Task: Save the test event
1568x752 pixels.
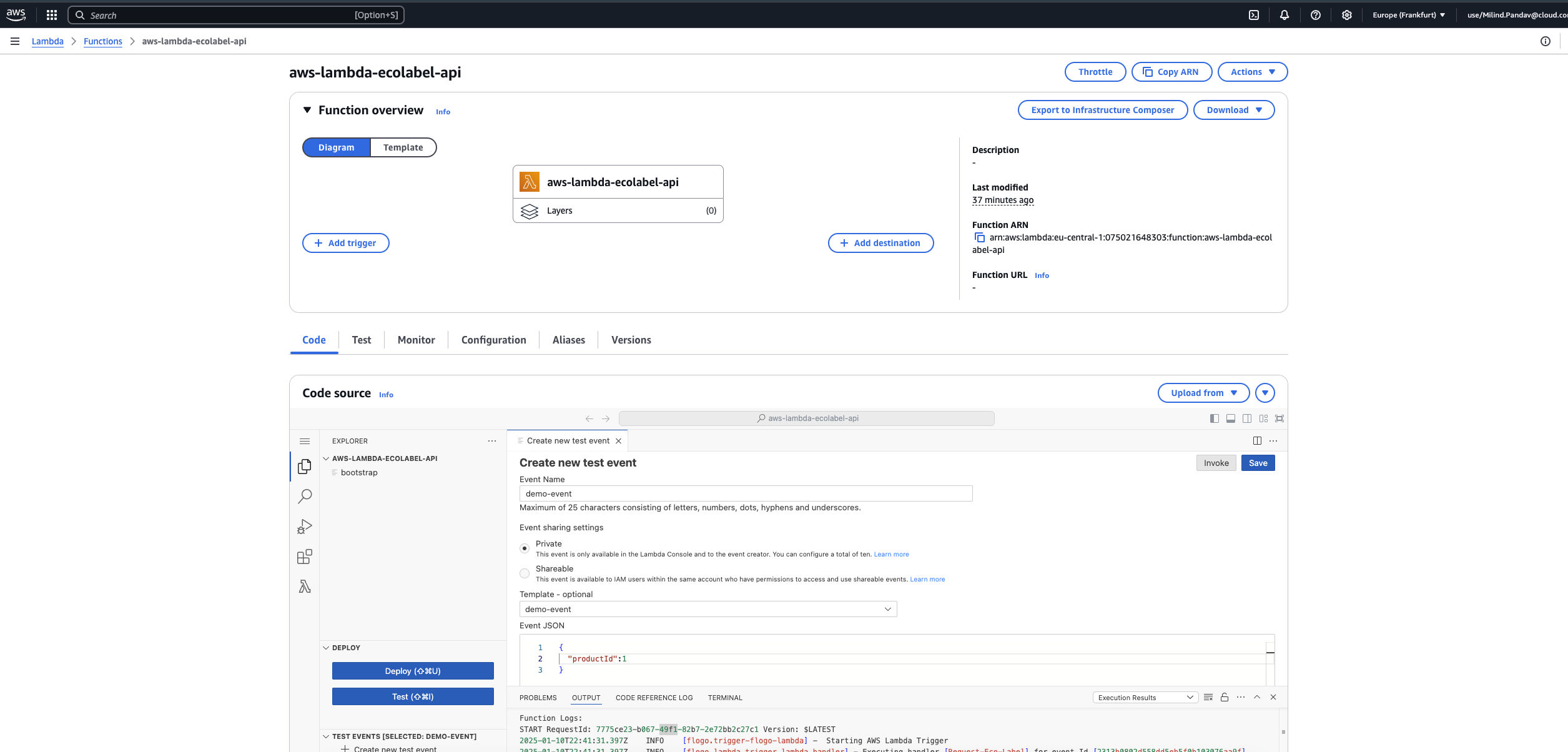Action: [x=1258, y=463]
